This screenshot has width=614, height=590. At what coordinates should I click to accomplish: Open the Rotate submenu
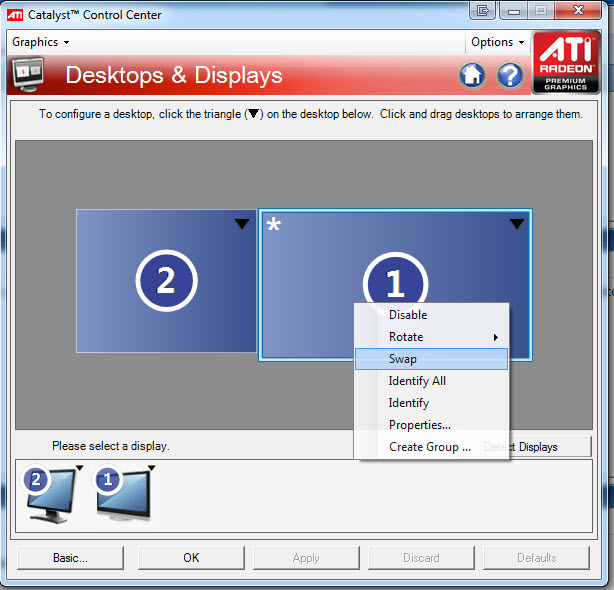point(431,337)
